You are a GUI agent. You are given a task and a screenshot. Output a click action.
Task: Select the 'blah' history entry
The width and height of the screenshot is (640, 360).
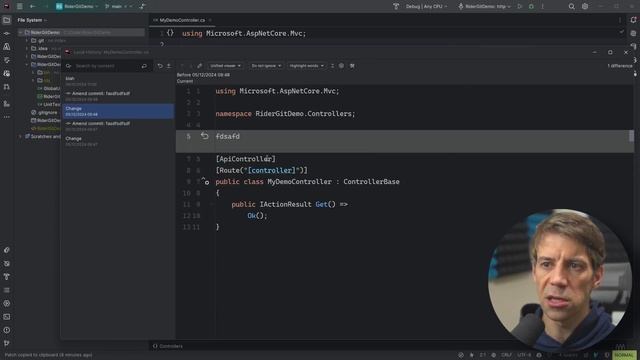118,81
